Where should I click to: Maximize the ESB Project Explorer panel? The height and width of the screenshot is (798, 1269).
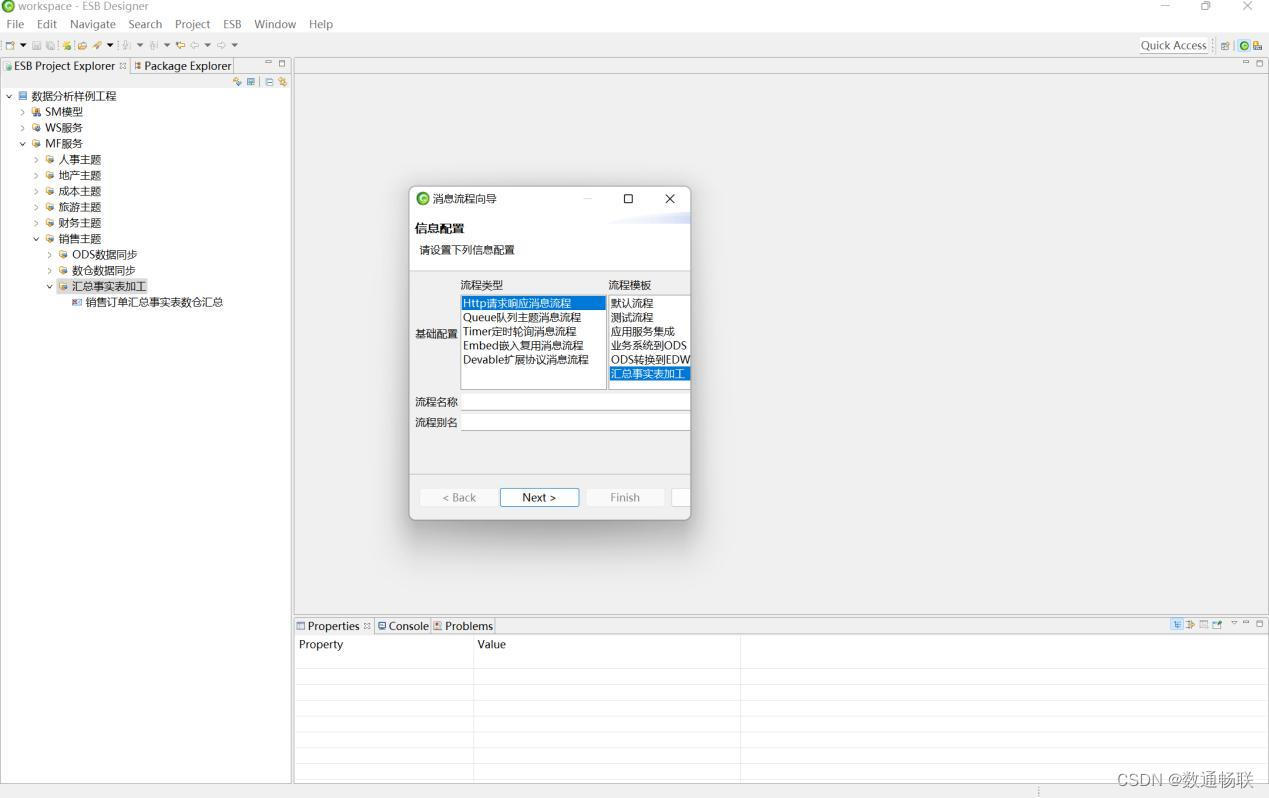[x=282, y=64]
